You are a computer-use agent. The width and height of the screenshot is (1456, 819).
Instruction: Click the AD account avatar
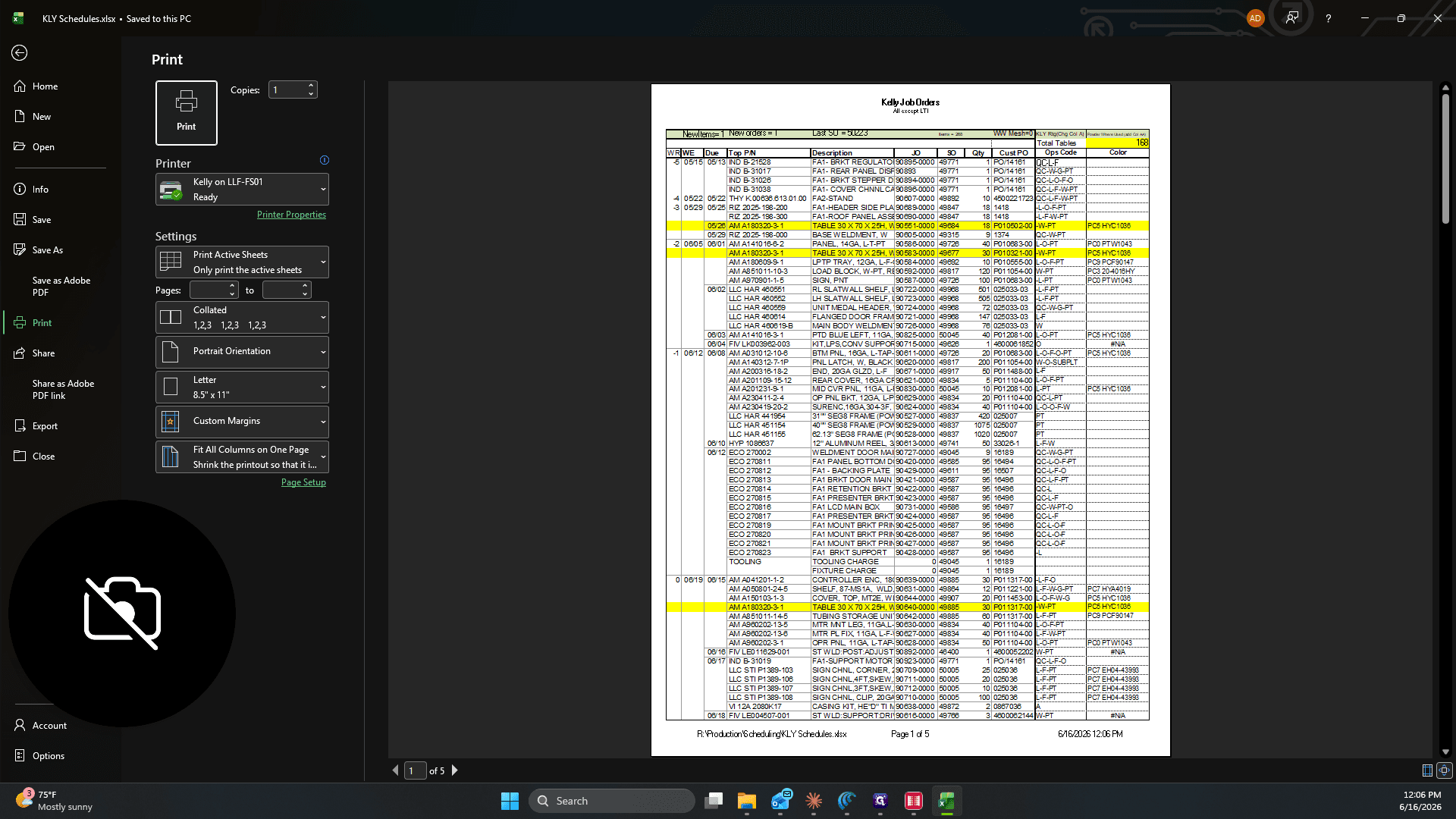[1255, 18]
